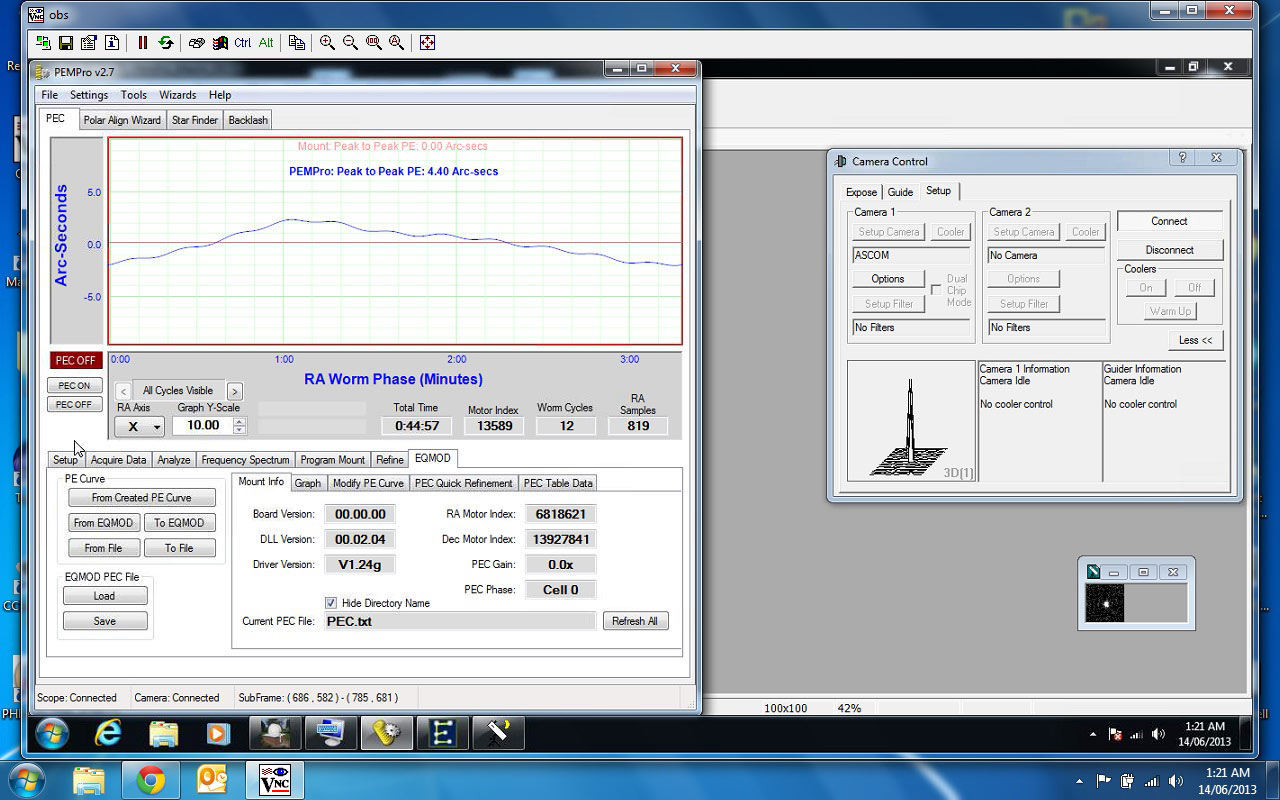Screen dimensions: 1280x800
Task: Toggle the Dual Chip Mode checkbox
Action: pyautogui.click(x=936, y=288)
